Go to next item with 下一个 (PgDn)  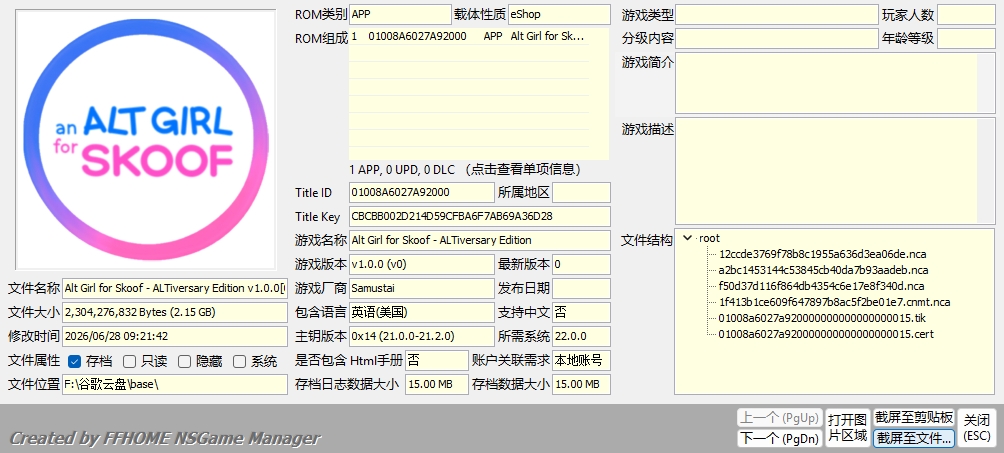(779, 438)
